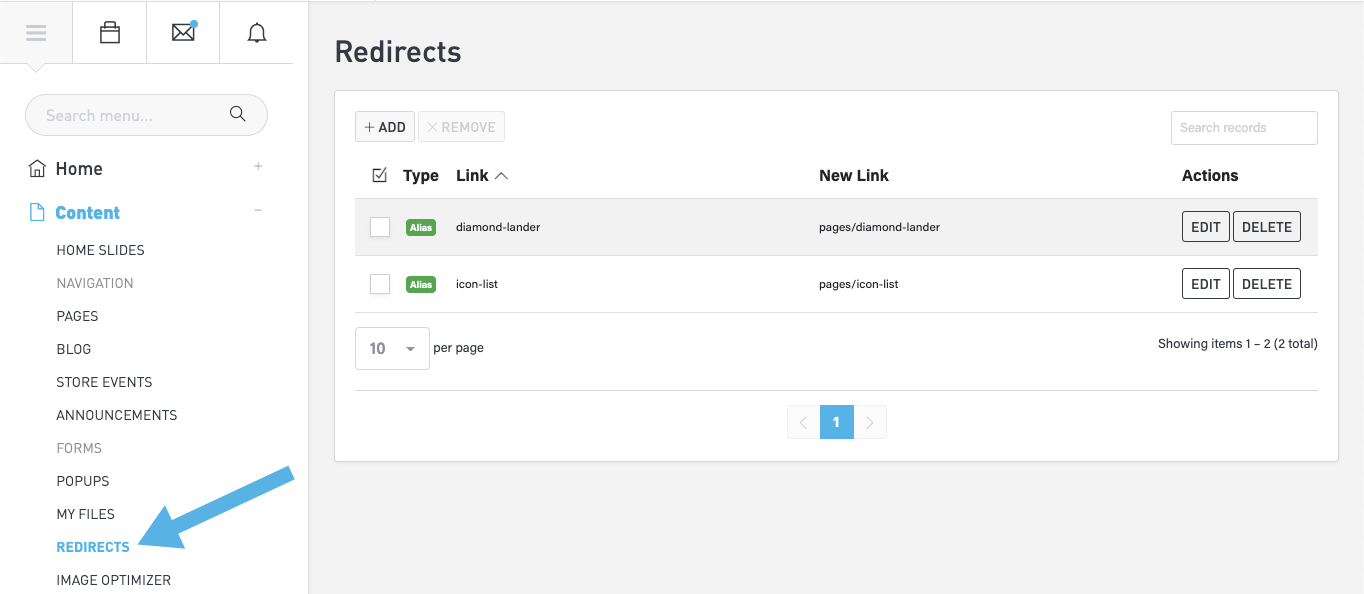Click the Search records field

click(x=1243, y=128)
